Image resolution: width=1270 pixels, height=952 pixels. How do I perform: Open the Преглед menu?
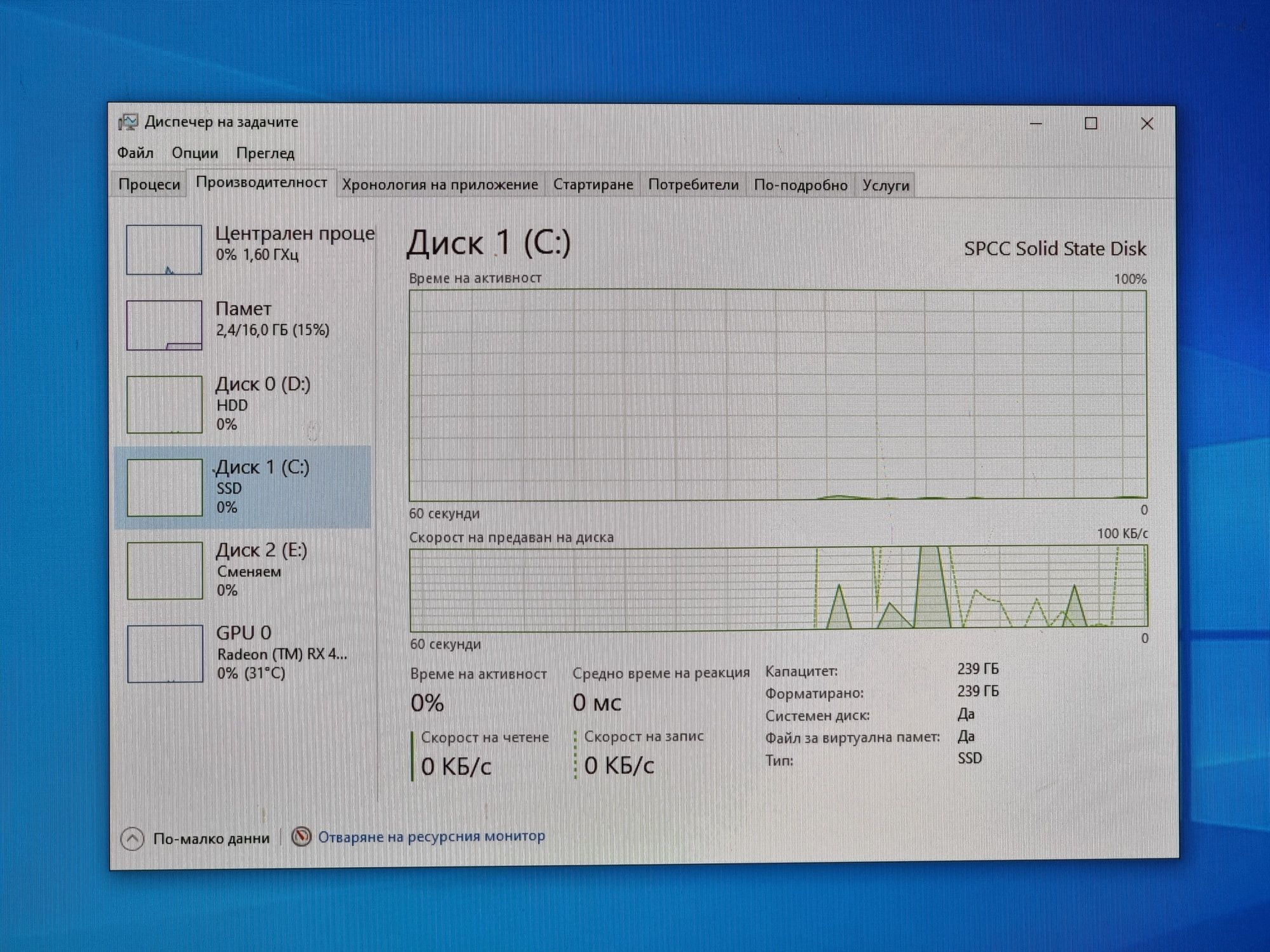265,154
